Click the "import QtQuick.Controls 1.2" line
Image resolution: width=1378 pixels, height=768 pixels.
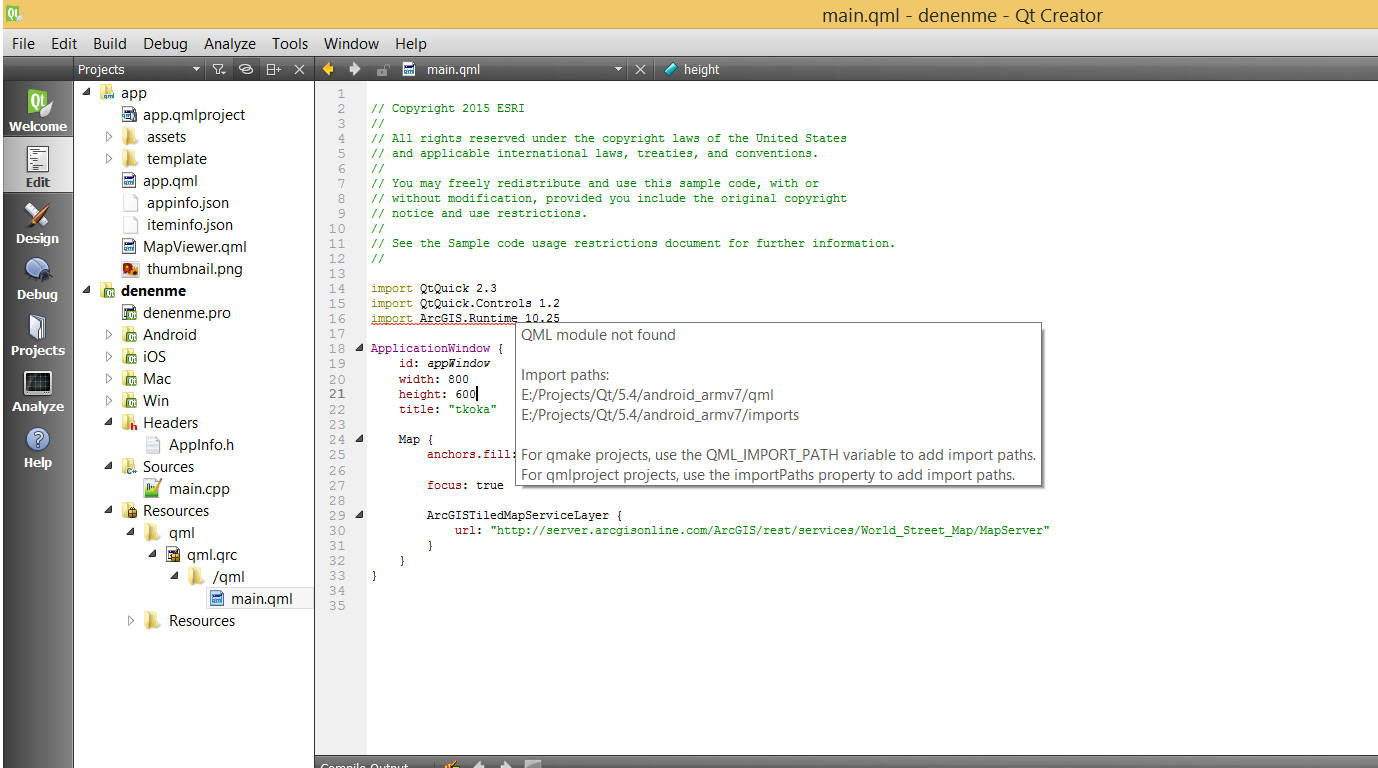(x=465, y=303)
